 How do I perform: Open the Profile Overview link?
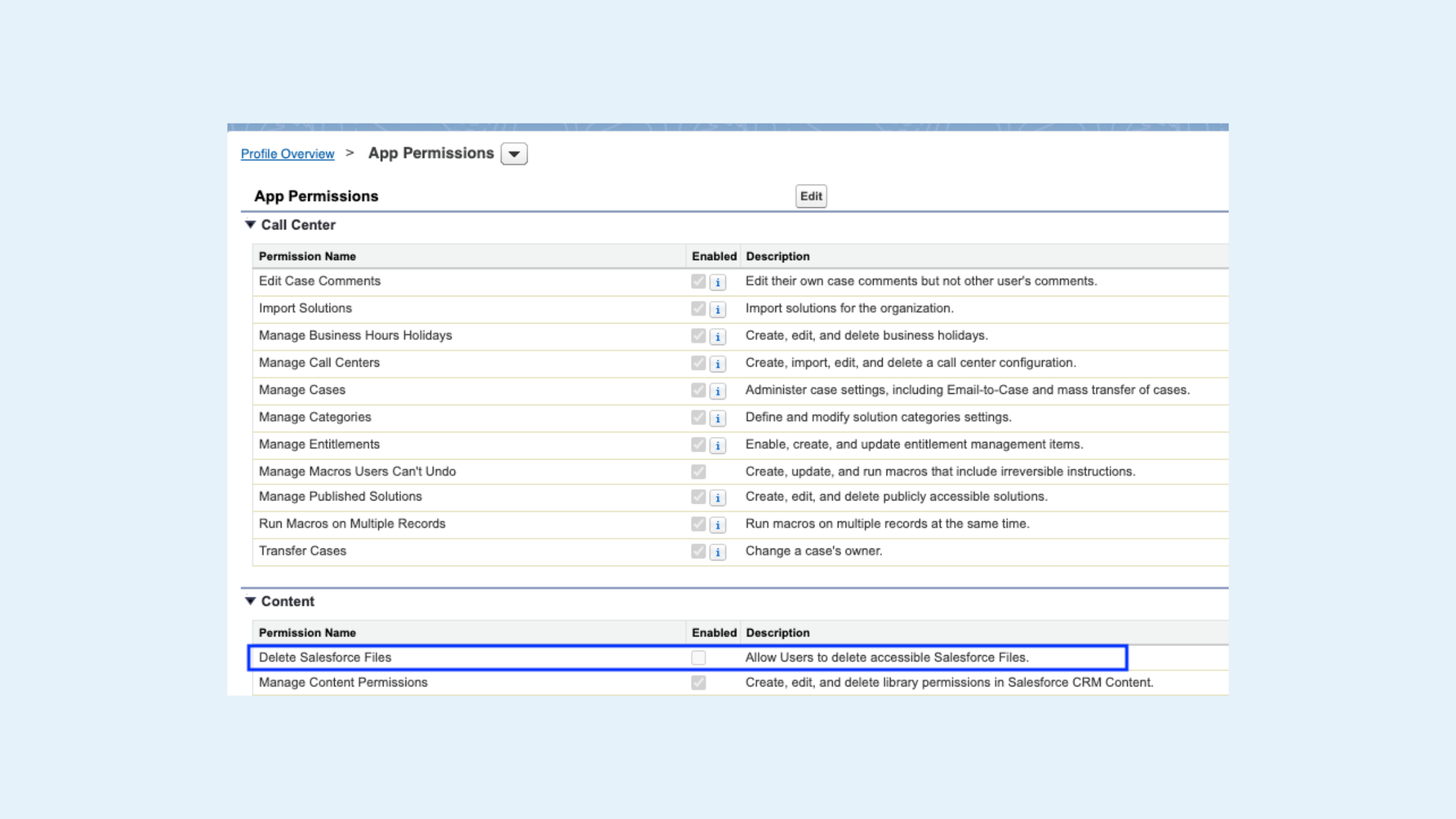point(287,153)
